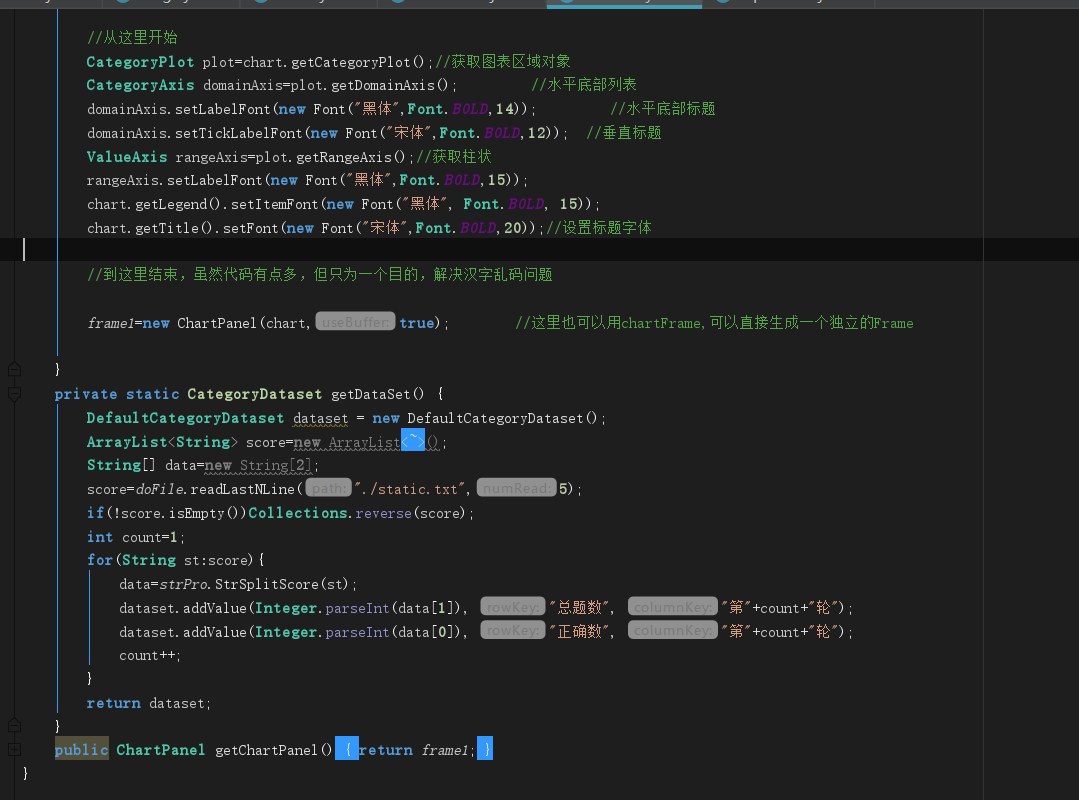Click the "正确数" string literal
The height and width of the screenshot is (800, 1079).
tap(579, 631)
